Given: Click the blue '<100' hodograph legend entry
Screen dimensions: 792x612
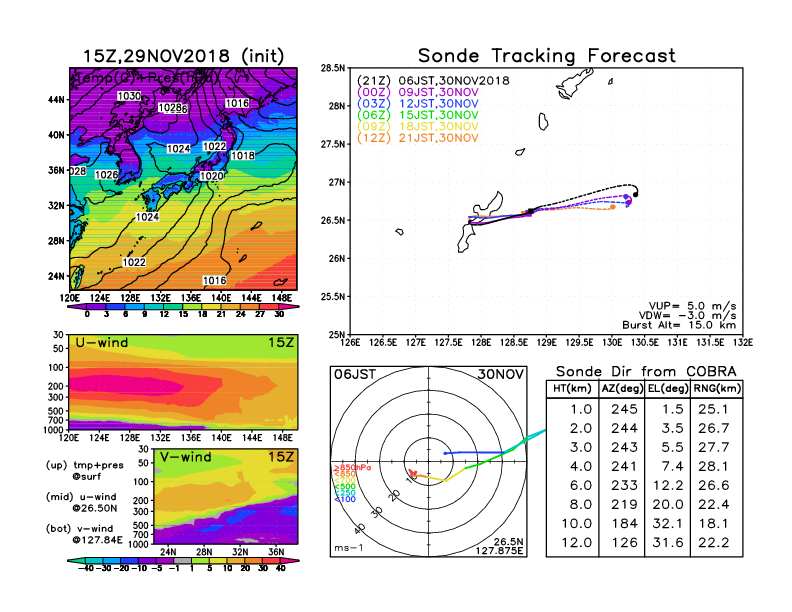Looking at the screenshot, I should click(344, 499).
